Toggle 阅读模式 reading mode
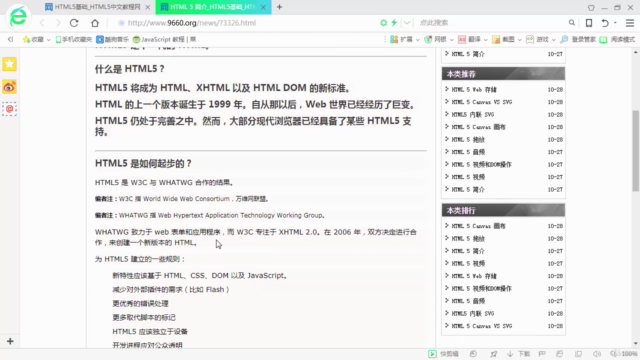The image size is (640, 360). tap(617, 39)
